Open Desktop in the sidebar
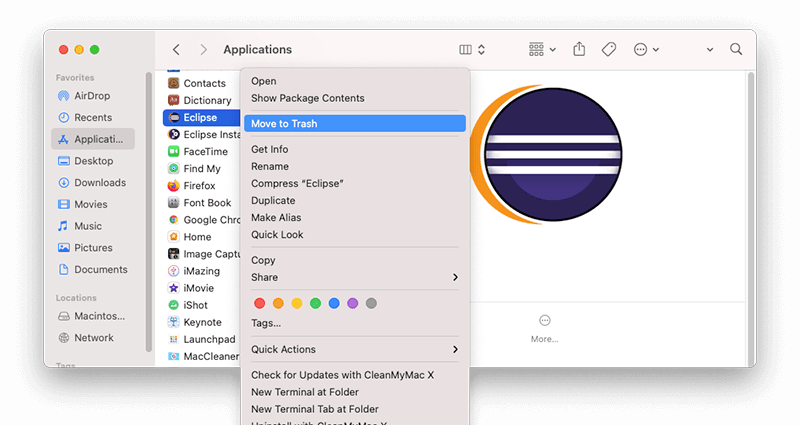This screenshot has height=425, width=800. pos(92,161)
